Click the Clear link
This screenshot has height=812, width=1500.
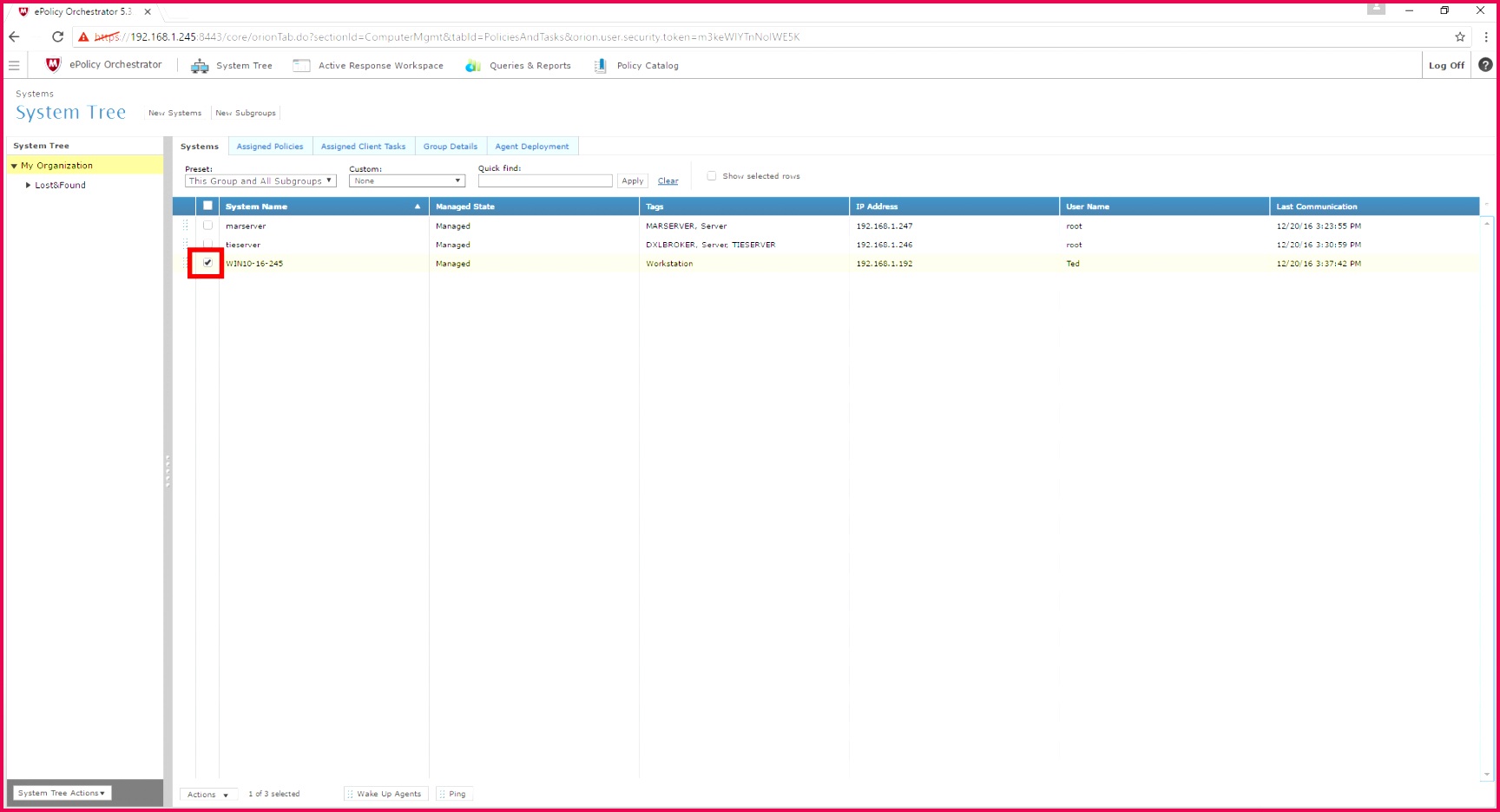668,181
